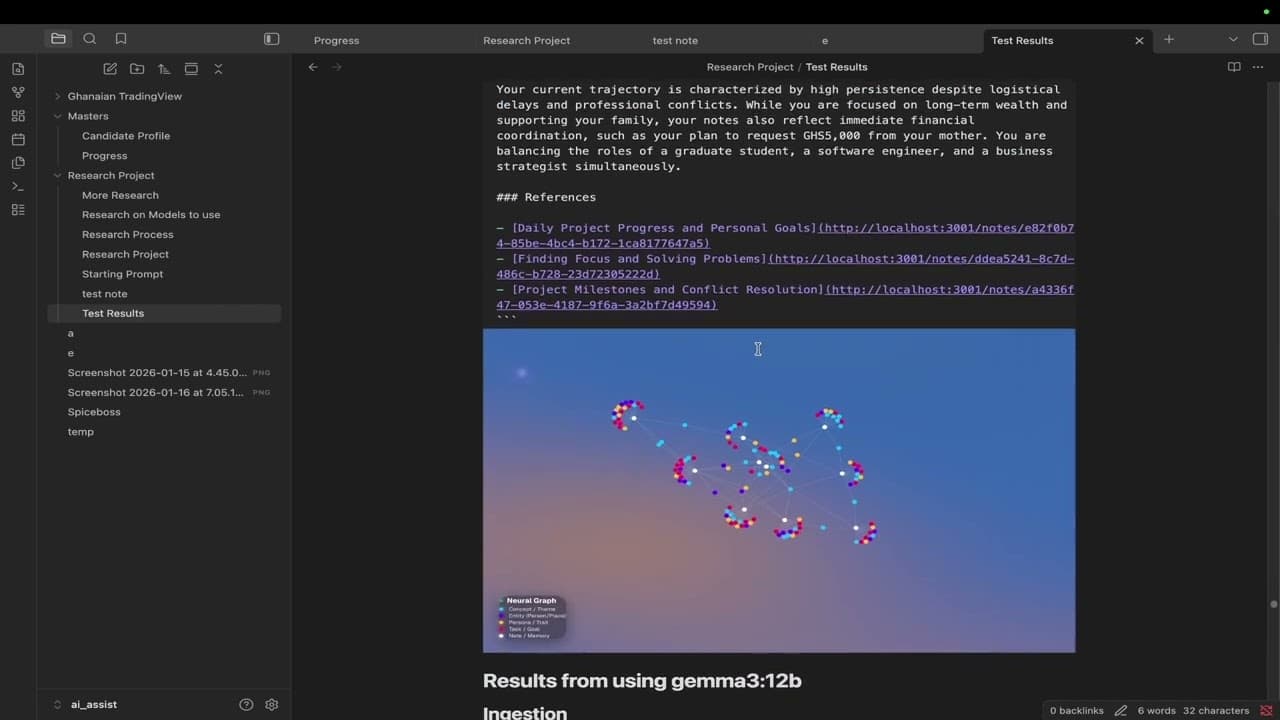Open the ai_assist vault switcher
This screenshot has height=720, width=1280.
click(93, 704)
